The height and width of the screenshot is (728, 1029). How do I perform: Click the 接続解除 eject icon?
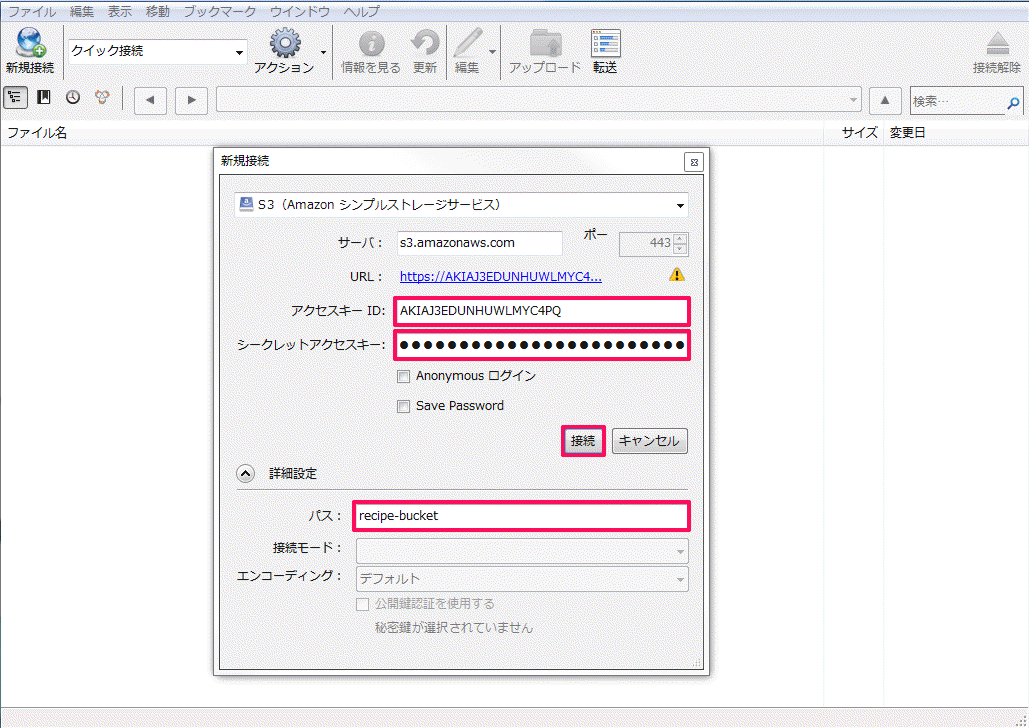pyautogui.click(x=998, y=44)
